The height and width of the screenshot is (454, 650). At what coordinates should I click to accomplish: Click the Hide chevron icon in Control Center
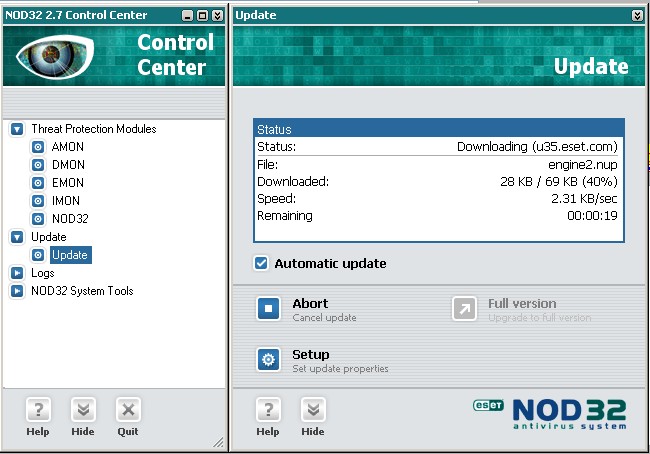click(x=83, y=410)
